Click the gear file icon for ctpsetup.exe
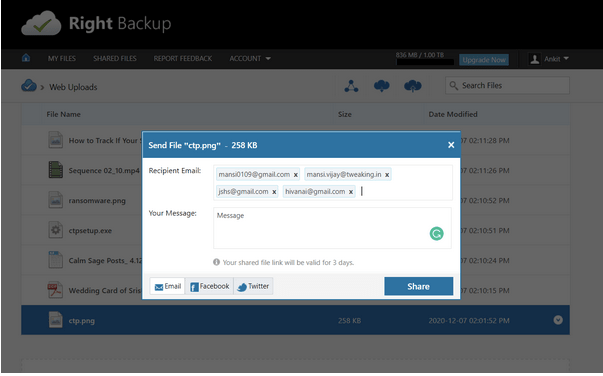Image resolution: width=603 pixels, height=376 pixels. click(56, 230)
